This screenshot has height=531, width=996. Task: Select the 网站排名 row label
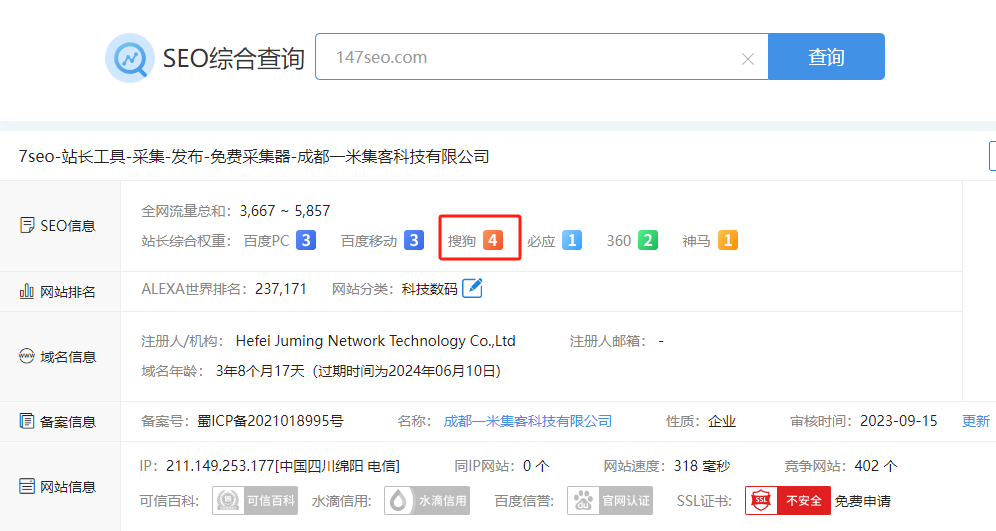(x=68, y=292)
